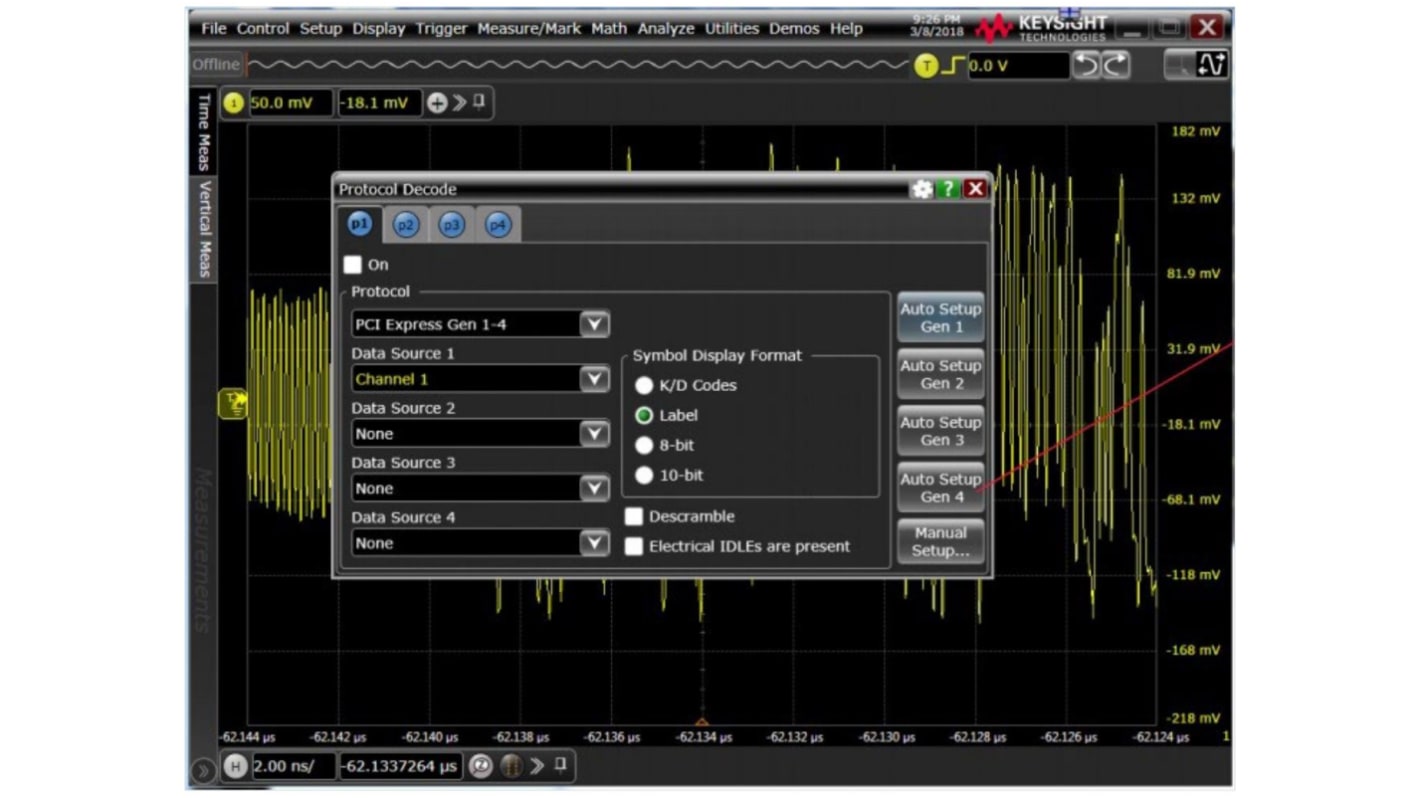This screenshot has height=798, width=1420.
Task: Open the Demos menu
Action: coord(794,28)
